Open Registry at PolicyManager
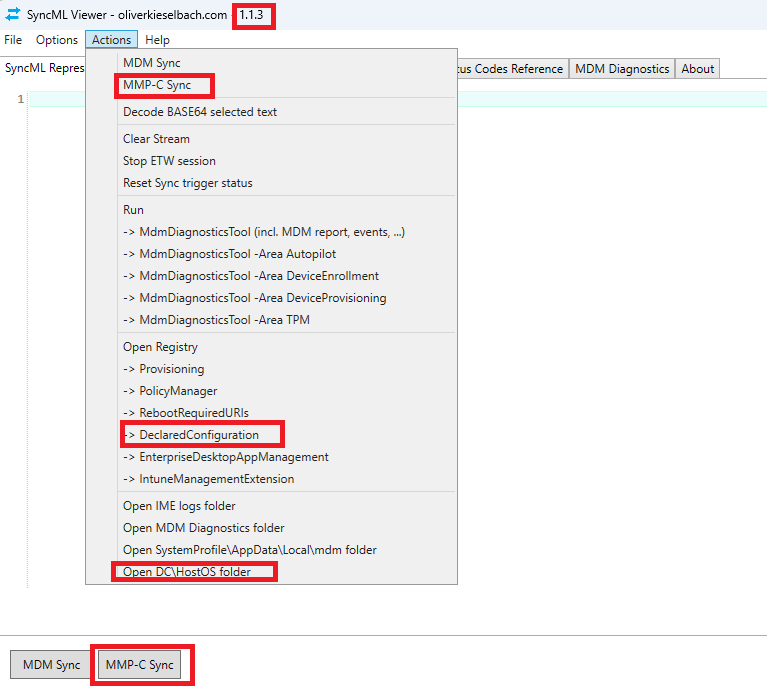 pyautogui.click(x=271, y=390)
